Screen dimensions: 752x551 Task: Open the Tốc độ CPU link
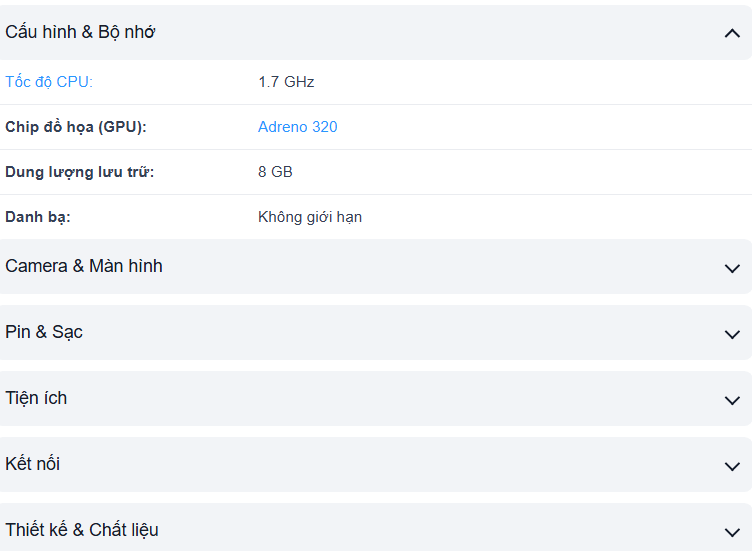(49, 82)
